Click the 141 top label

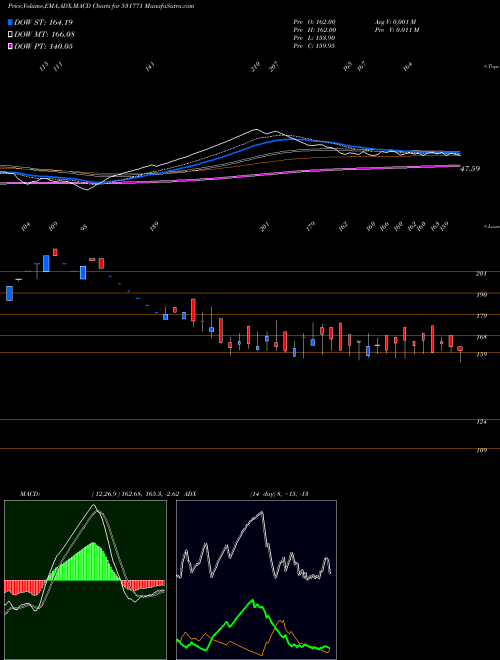[x=151, y=67]
